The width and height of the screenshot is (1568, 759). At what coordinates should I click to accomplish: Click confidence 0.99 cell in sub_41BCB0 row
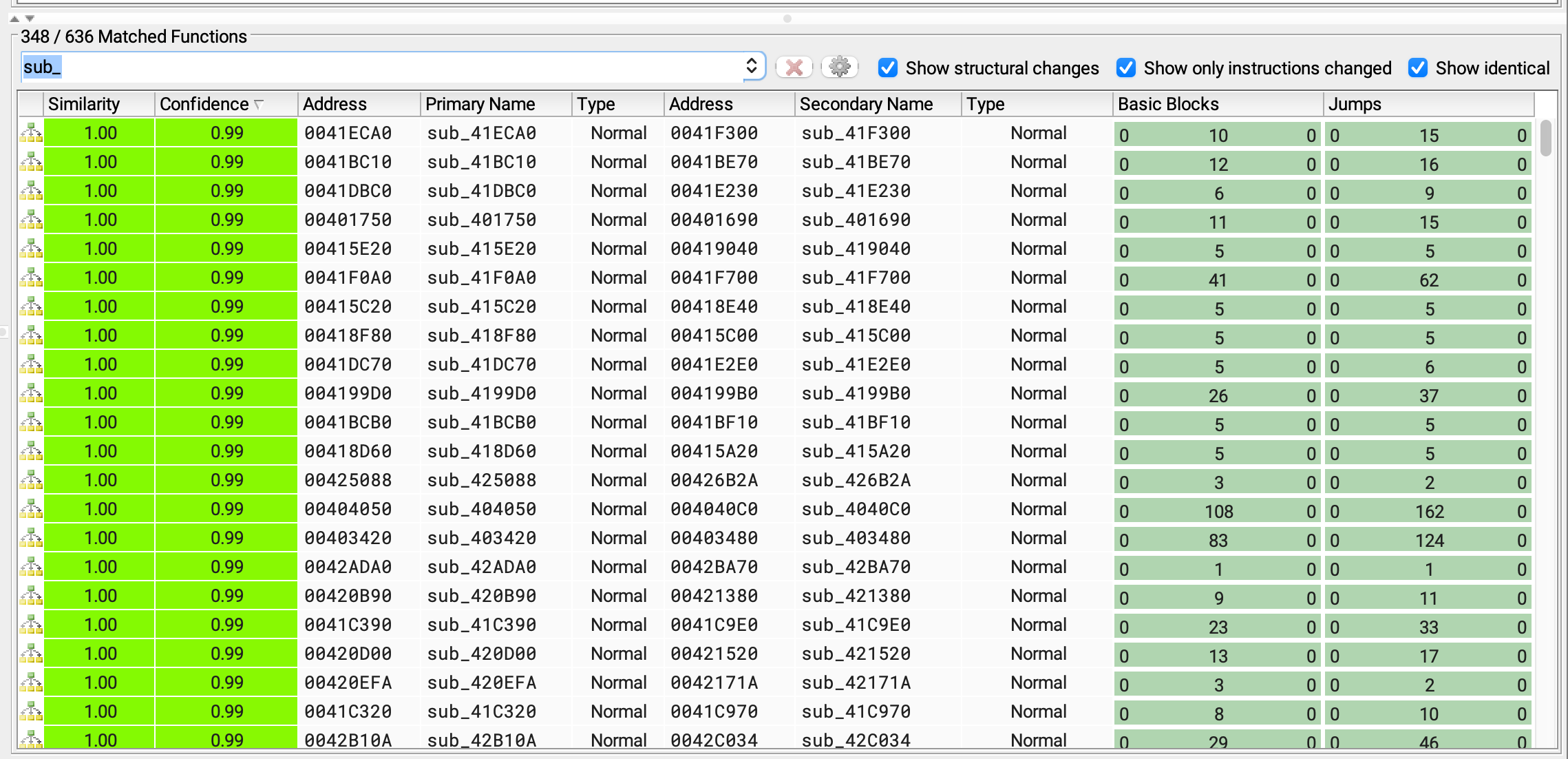point(226,422)
